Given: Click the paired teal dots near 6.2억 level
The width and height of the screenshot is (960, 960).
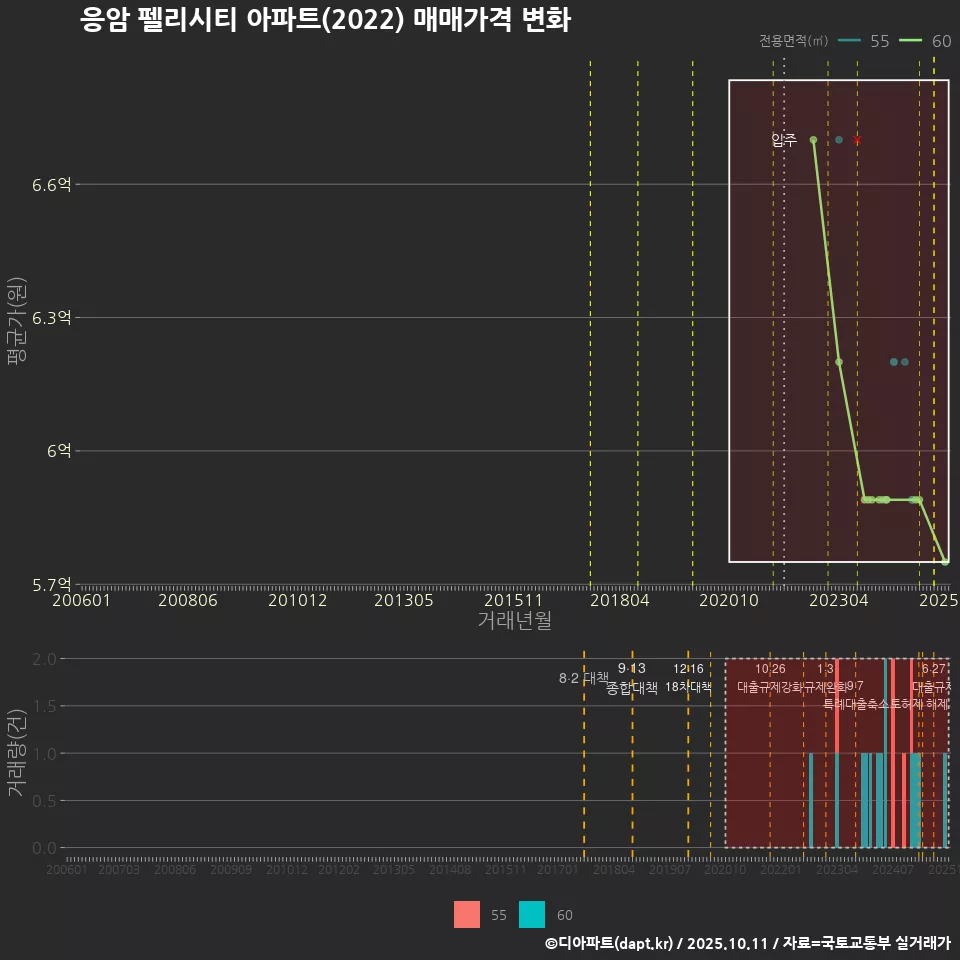Looking at the screenshot, I should click(898, 362).
